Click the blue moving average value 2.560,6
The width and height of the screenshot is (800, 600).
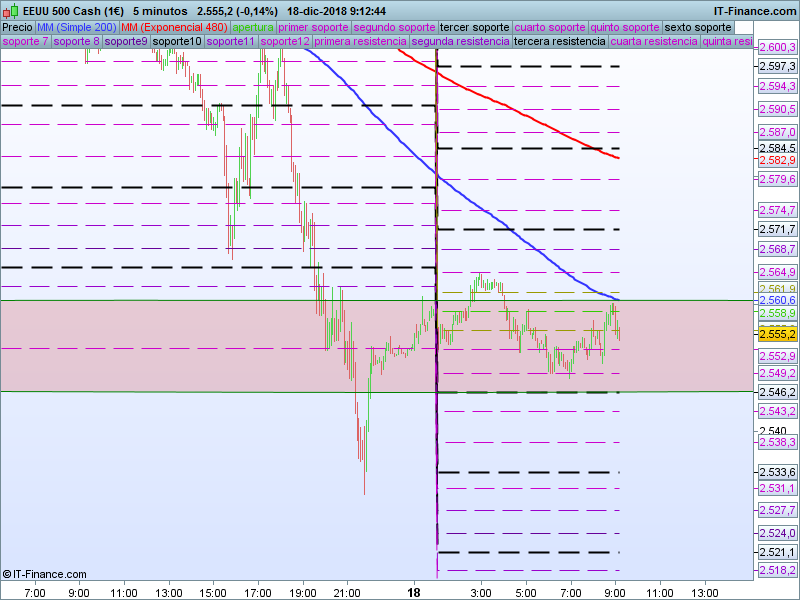point(777,300)
